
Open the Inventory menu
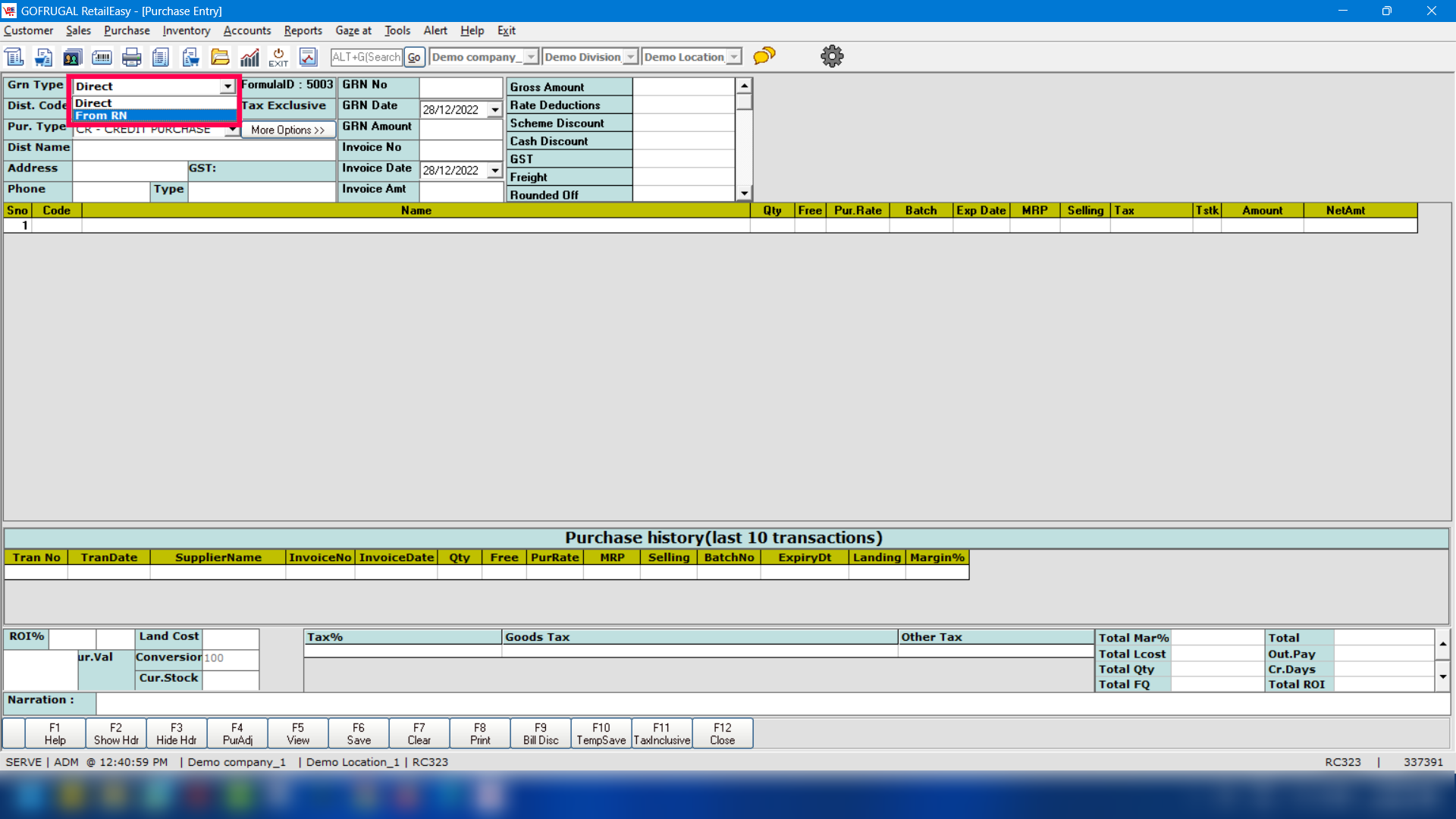(x=186, y=30)
